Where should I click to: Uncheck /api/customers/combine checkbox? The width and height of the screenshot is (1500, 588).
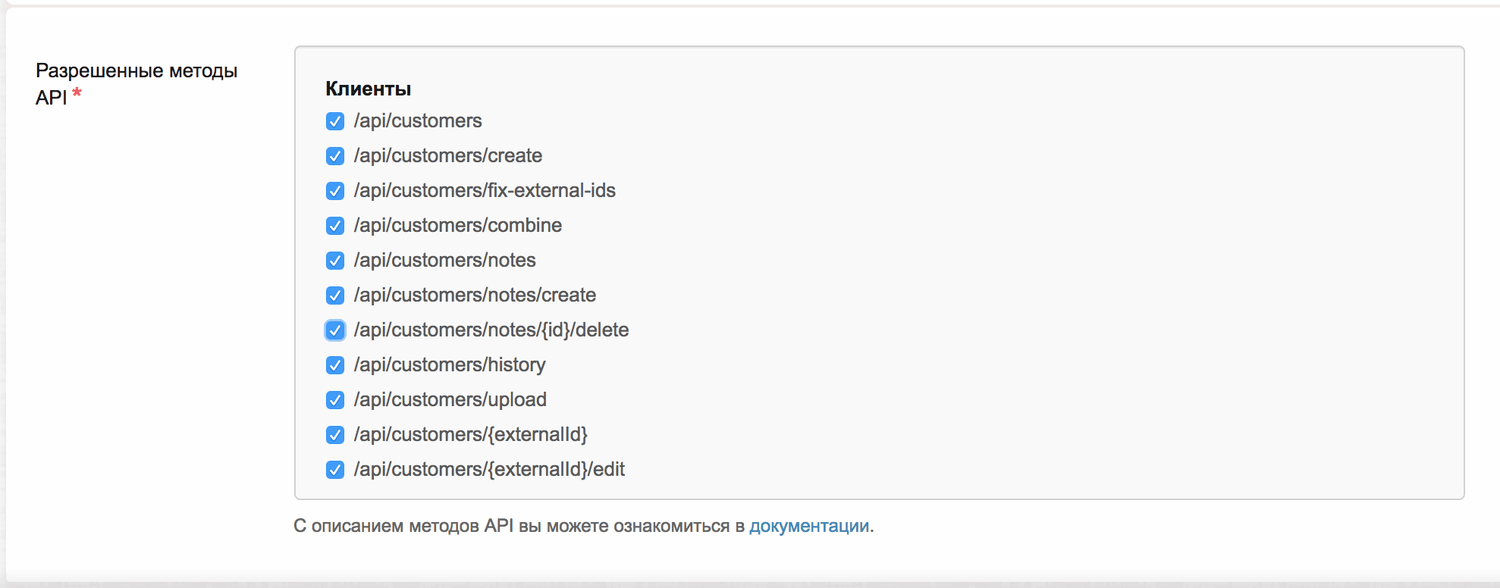[x=335, y=226]
